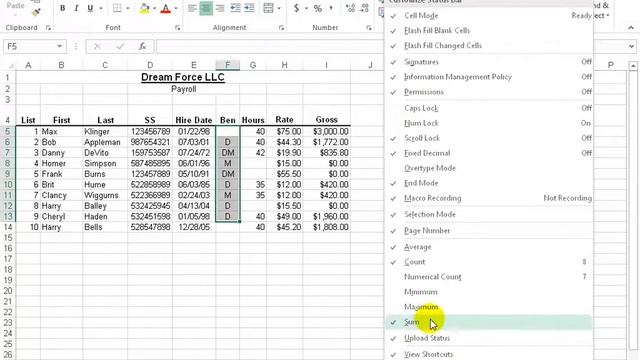Cancel formula bar entry (X)

[x=97, y=46]
